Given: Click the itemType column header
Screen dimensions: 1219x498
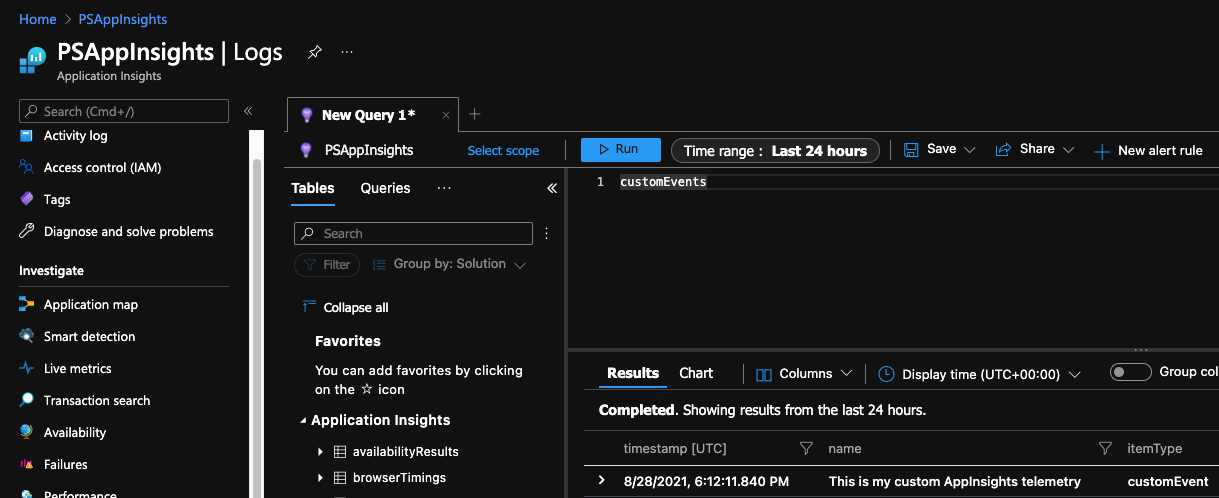Looking at the screenshot, I should click(x=1154, y=449).
